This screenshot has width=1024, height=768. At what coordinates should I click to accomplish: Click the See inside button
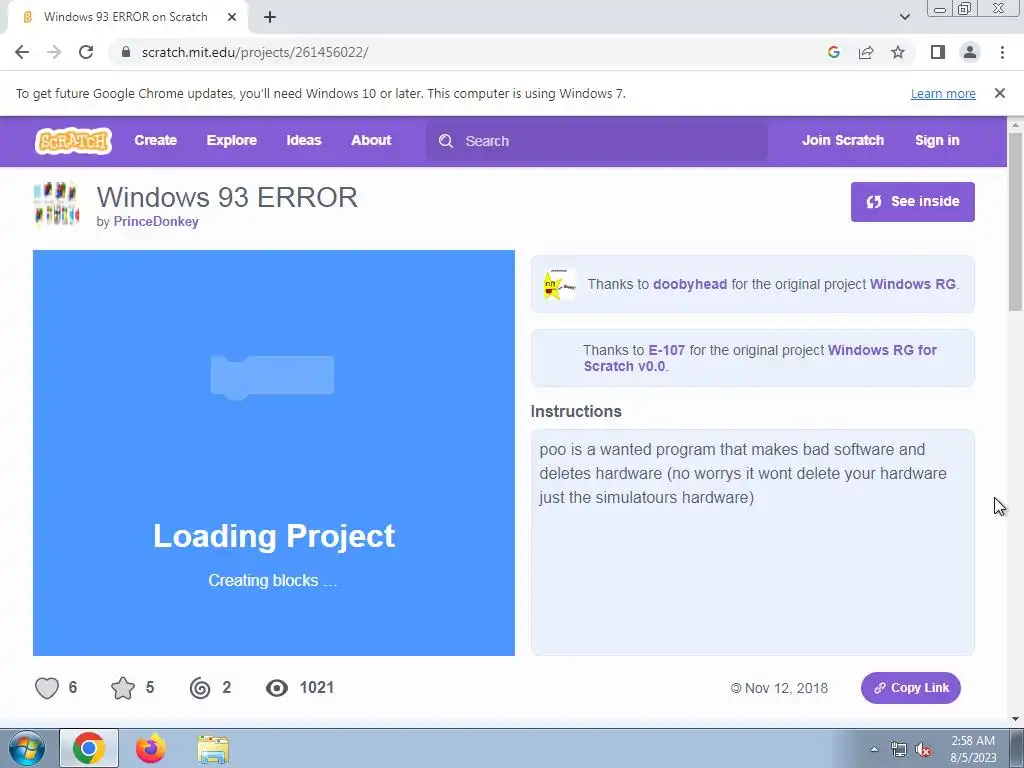point(912,202)
